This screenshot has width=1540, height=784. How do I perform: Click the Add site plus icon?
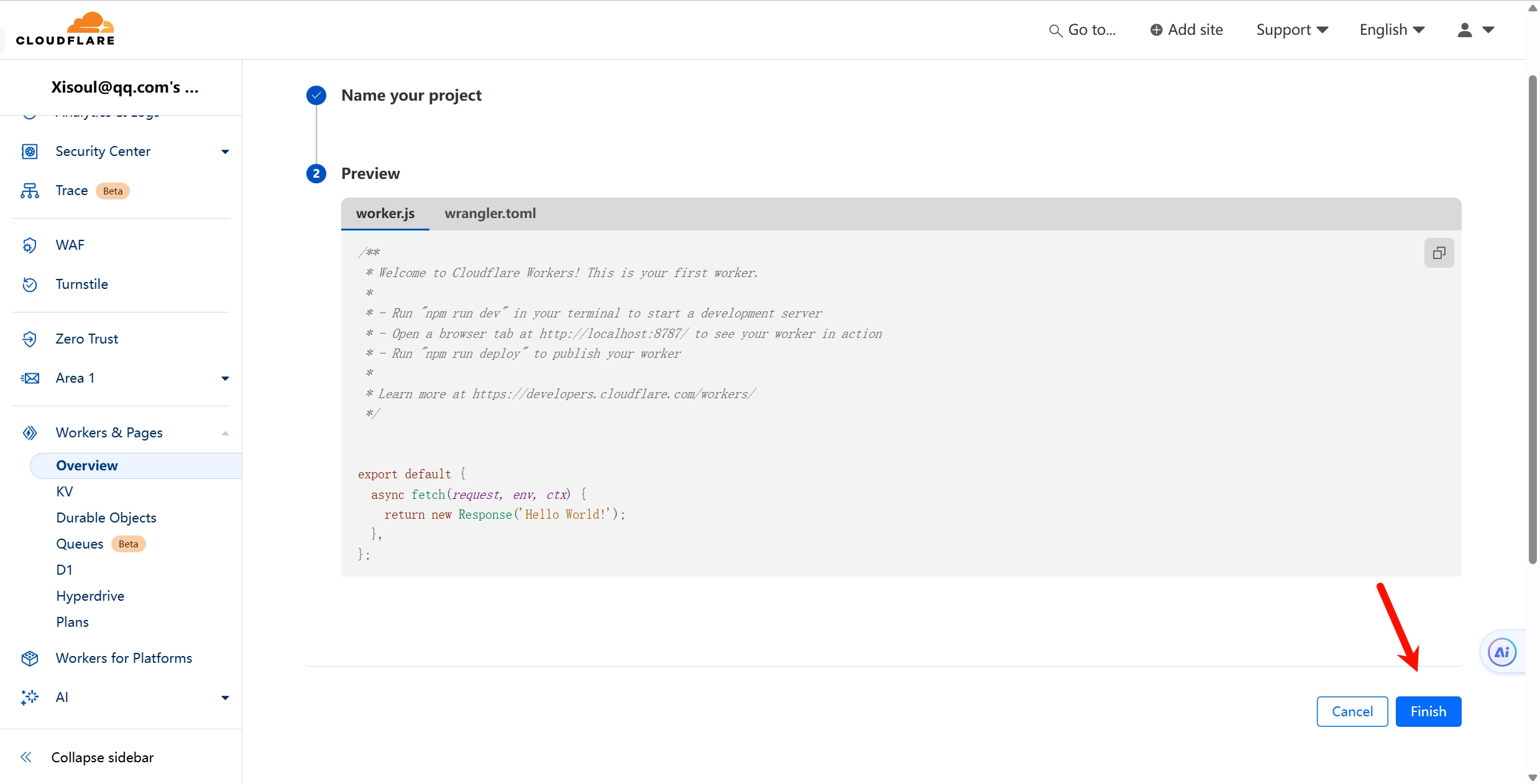tap(1156, 30)
